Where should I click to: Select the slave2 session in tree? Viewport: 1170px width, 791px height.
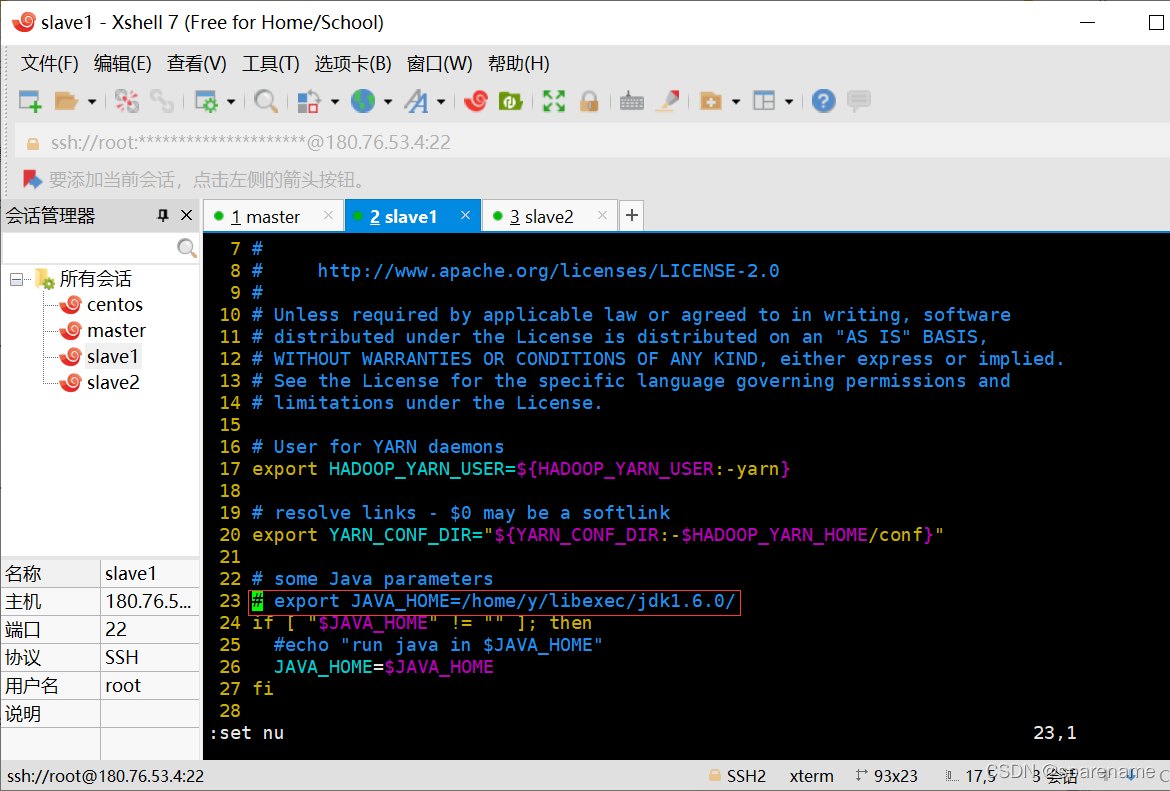coord(113,383)
